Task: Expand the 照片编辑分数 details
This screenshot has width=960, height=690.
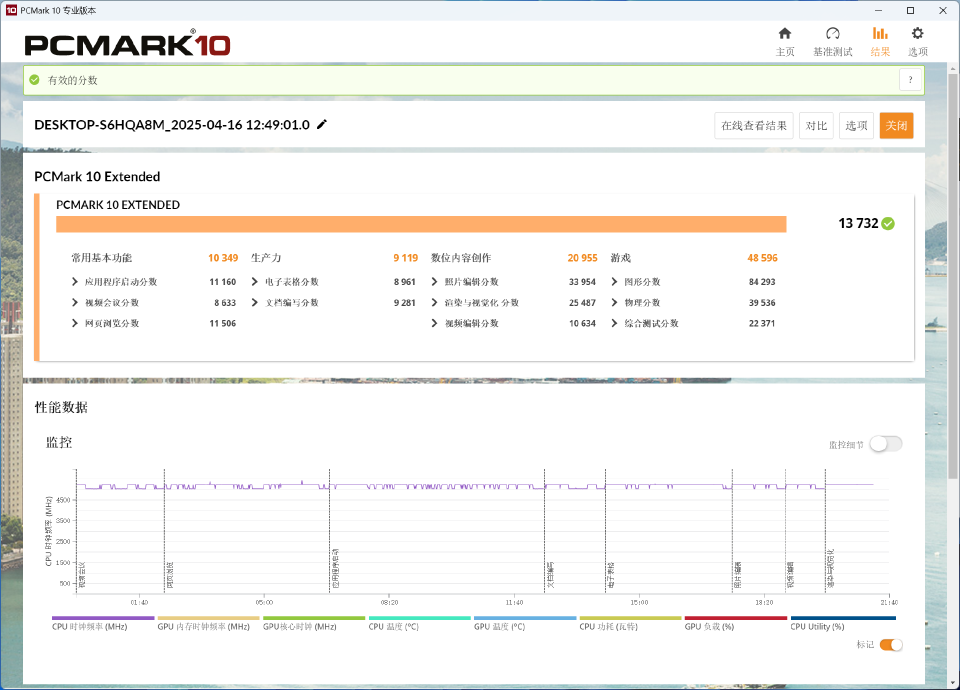Action: (435, 282)
